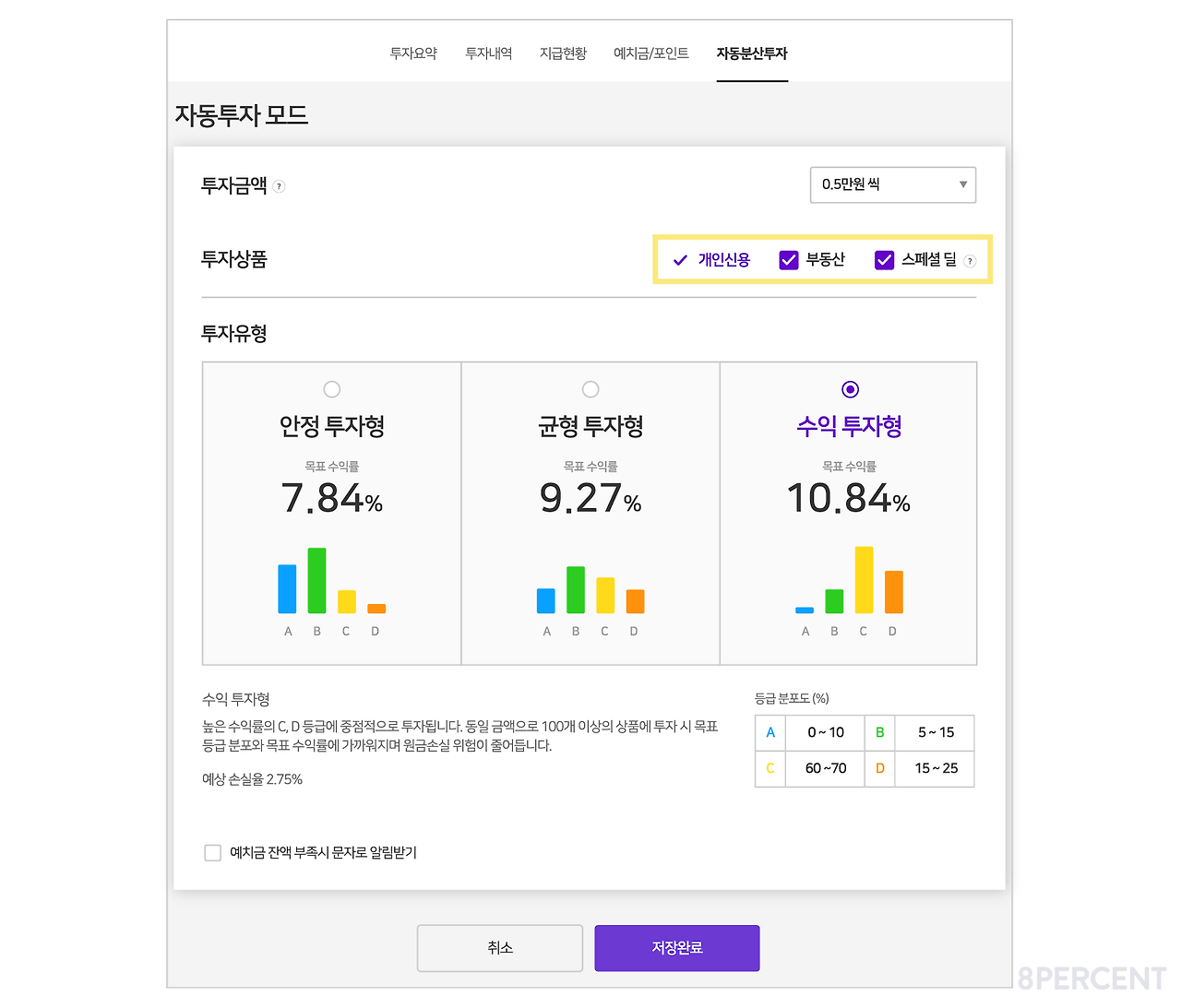Switch to the 투자내역 tab
This screenshot has width=1181, height=1008.
[489, 53]
